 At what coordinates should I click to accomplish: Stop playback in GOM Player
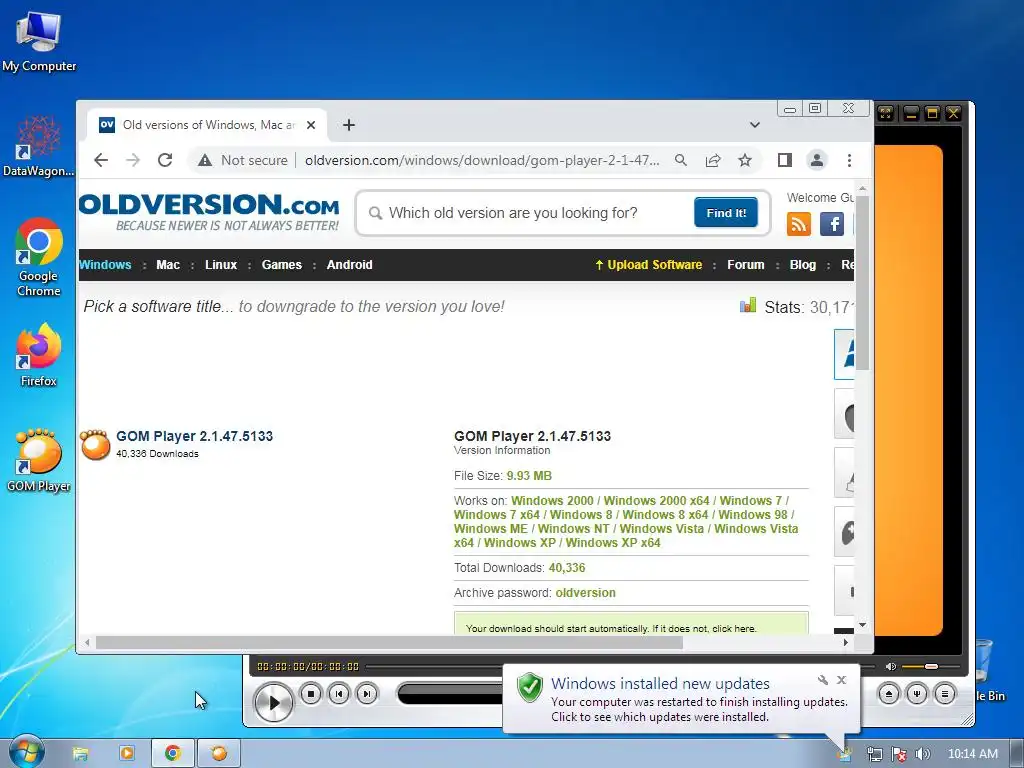point(311,694)
